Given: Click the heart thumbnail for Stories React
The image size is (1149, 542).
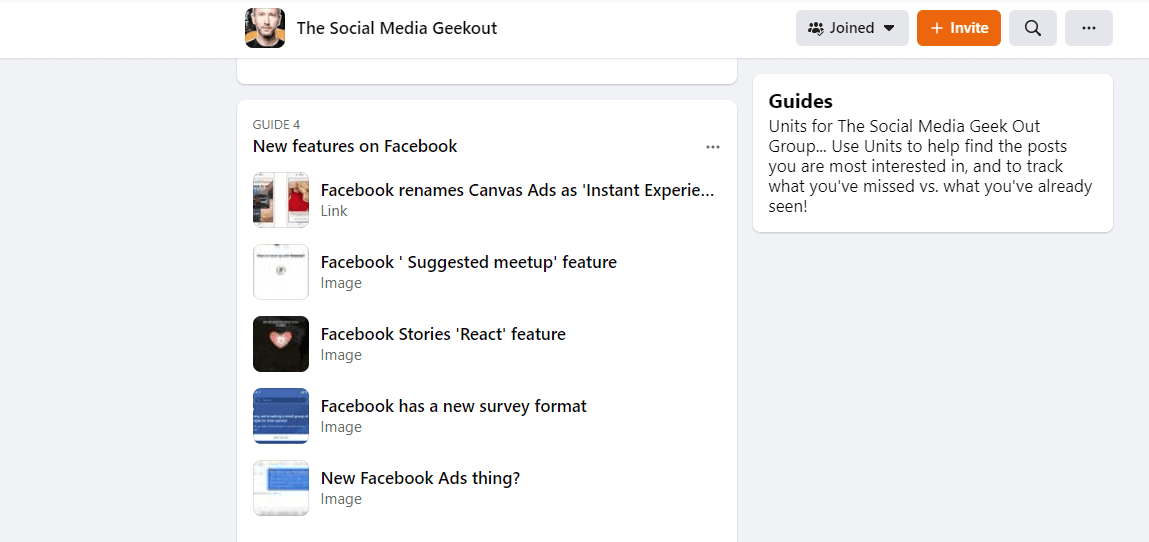Looking at the screenshot, I should coord(281,344).
